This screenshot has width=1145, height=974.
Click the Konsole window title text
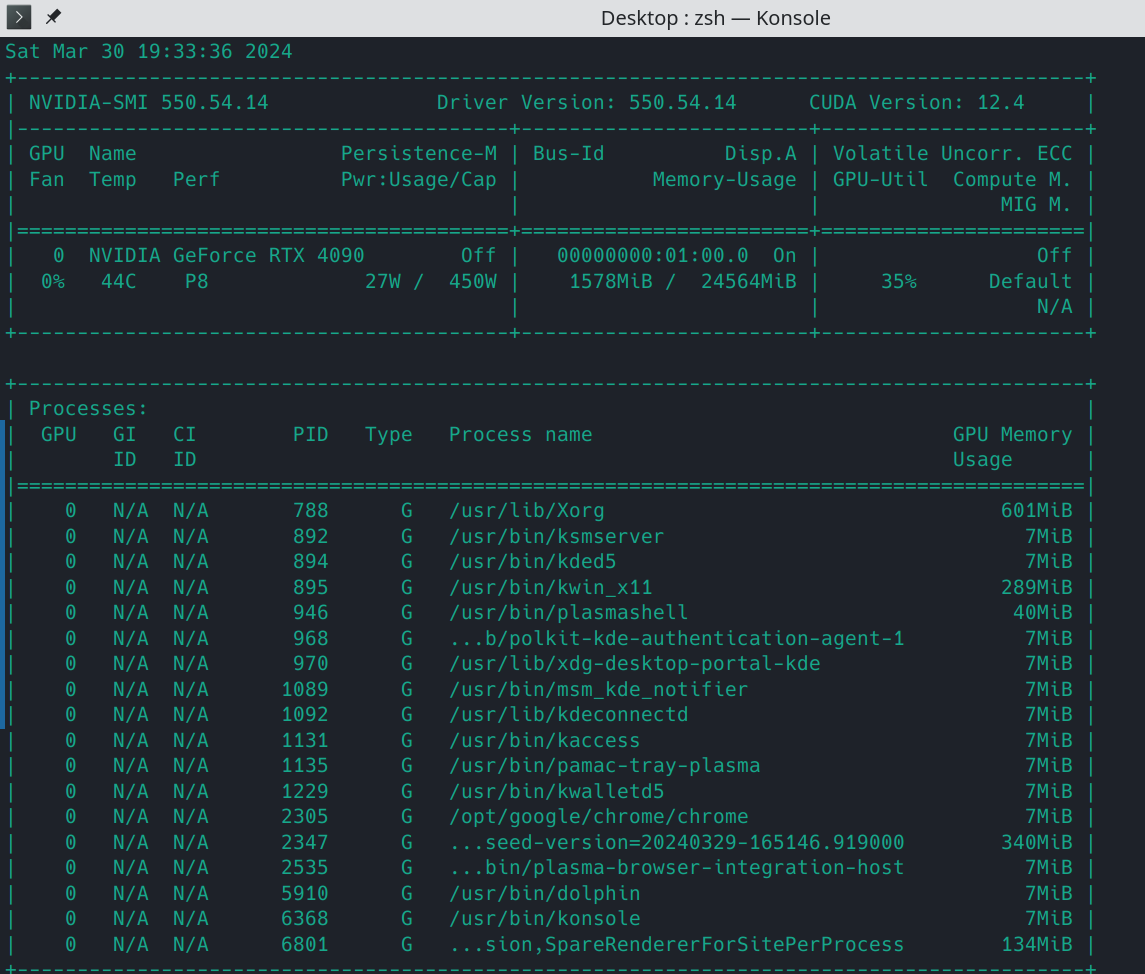coord(715,18)
